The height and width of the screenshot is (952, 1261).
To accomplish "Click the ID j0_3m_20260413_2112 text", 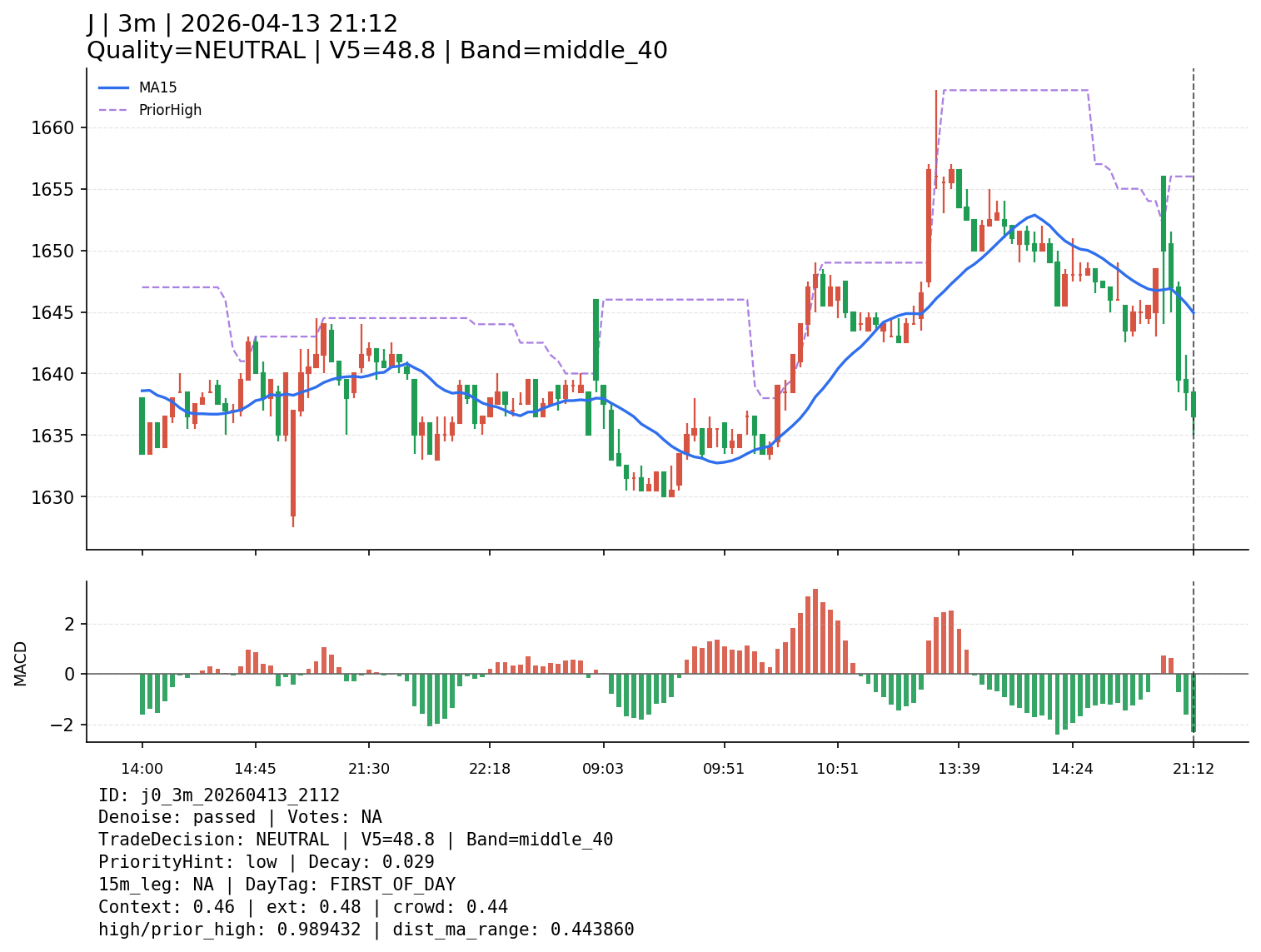I will (219, 795).
